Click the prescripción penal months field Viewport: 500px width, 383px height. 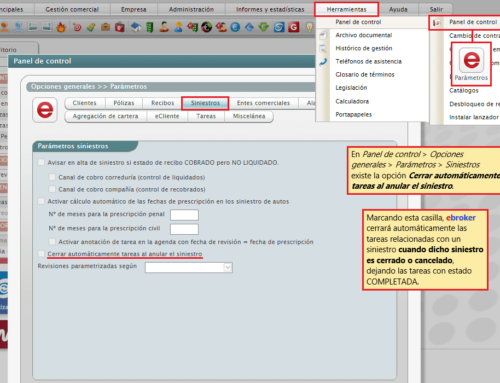184,215
